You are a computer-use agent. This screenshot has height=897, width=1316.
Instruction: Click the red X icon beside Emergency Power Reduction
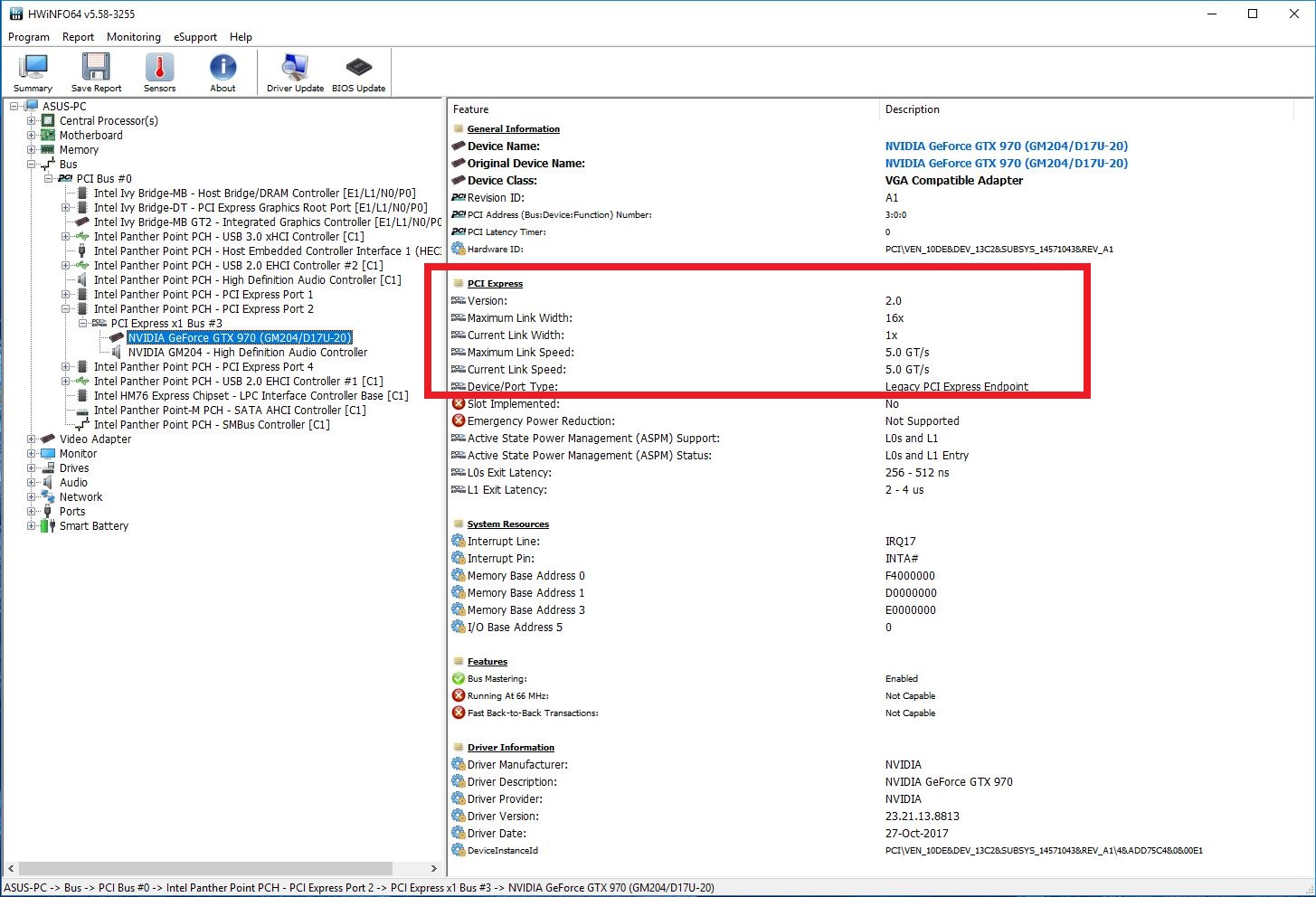tap(459, 420)
